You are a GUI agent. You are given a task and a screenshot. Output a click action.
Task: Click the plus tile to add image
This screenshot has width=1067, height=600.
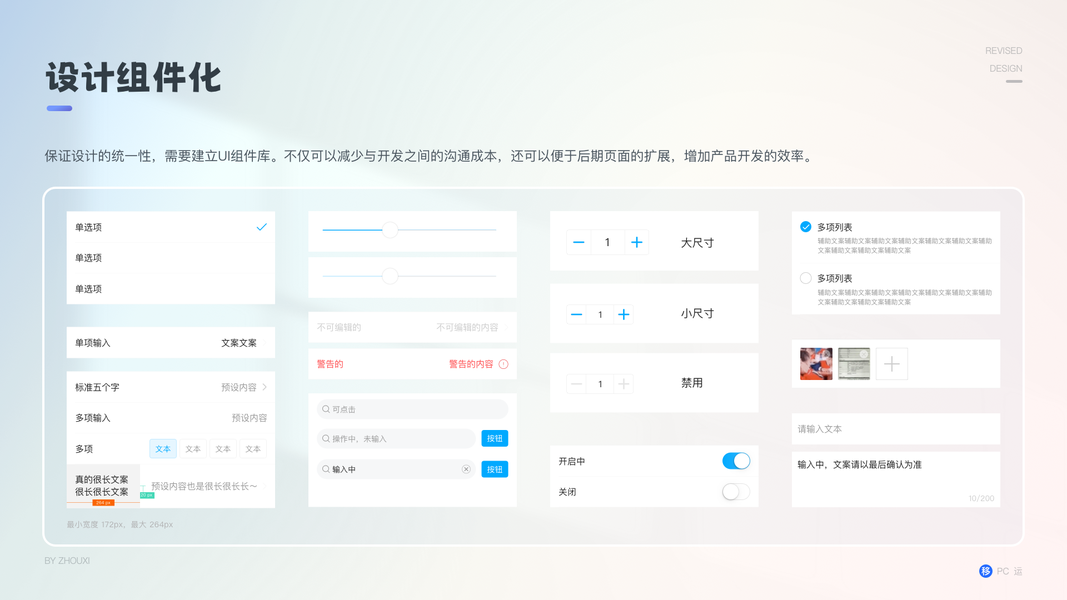892,364
